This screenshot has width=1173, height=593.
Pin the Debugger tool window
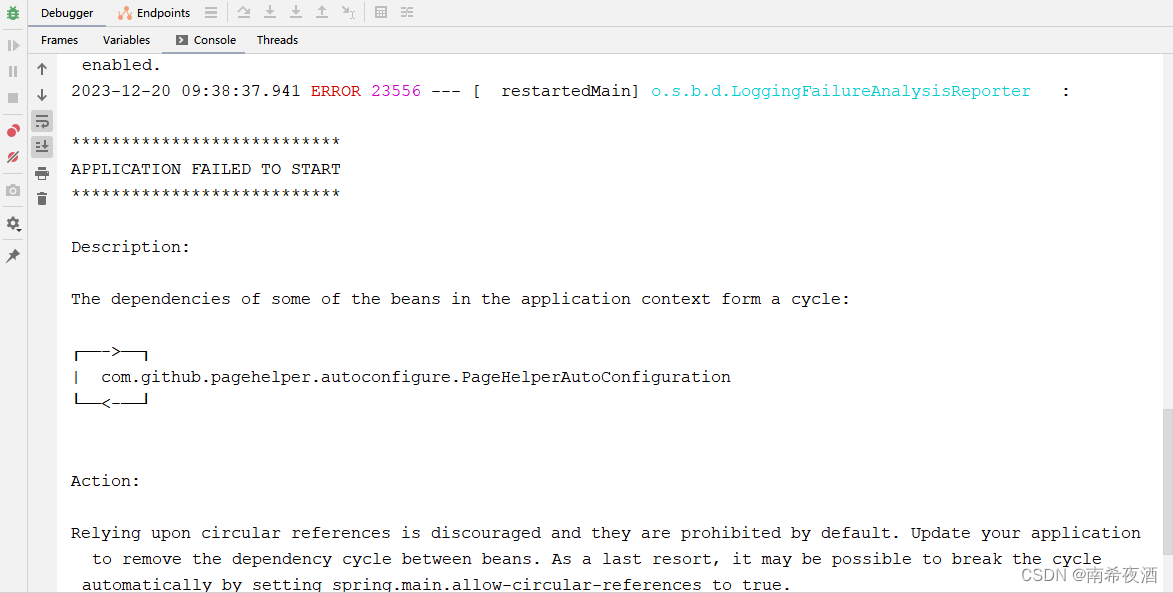13,256
